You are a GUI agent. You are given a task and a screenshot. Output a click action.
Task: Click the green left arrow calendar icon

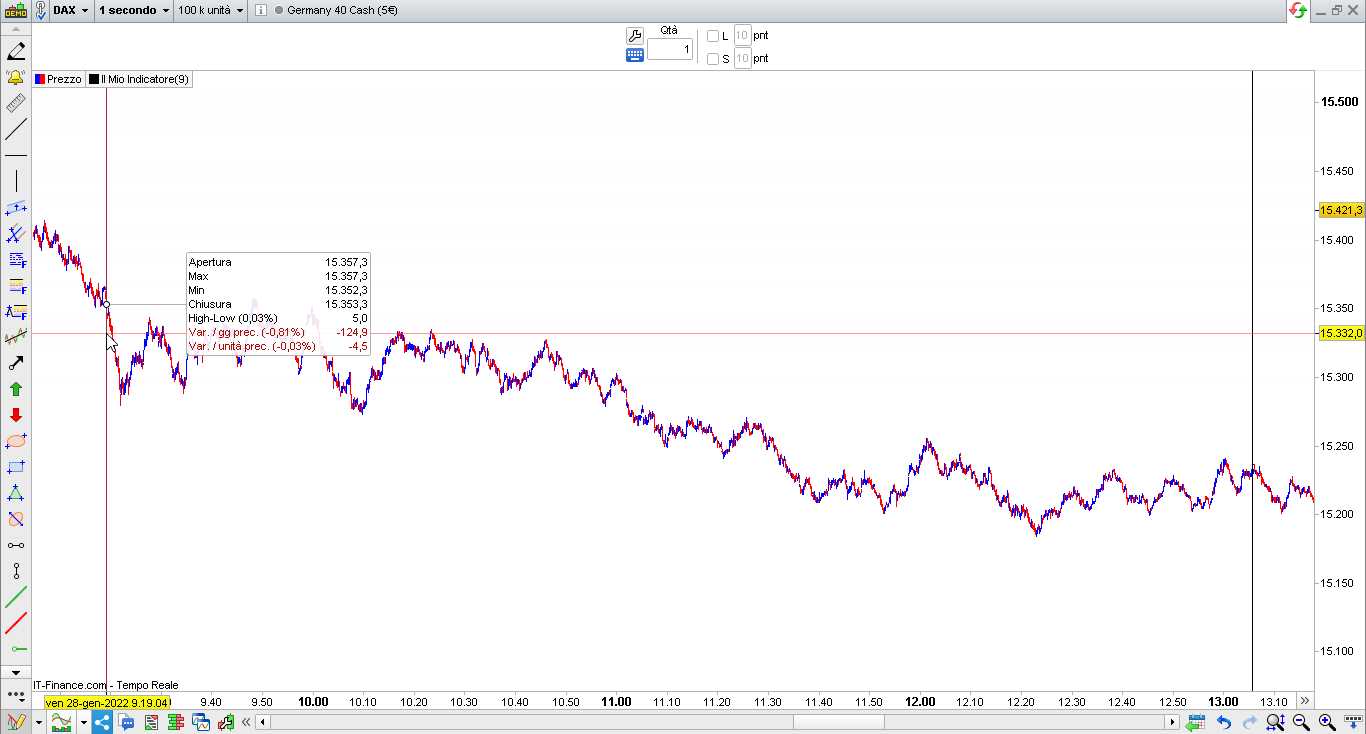pos(1197,722)
